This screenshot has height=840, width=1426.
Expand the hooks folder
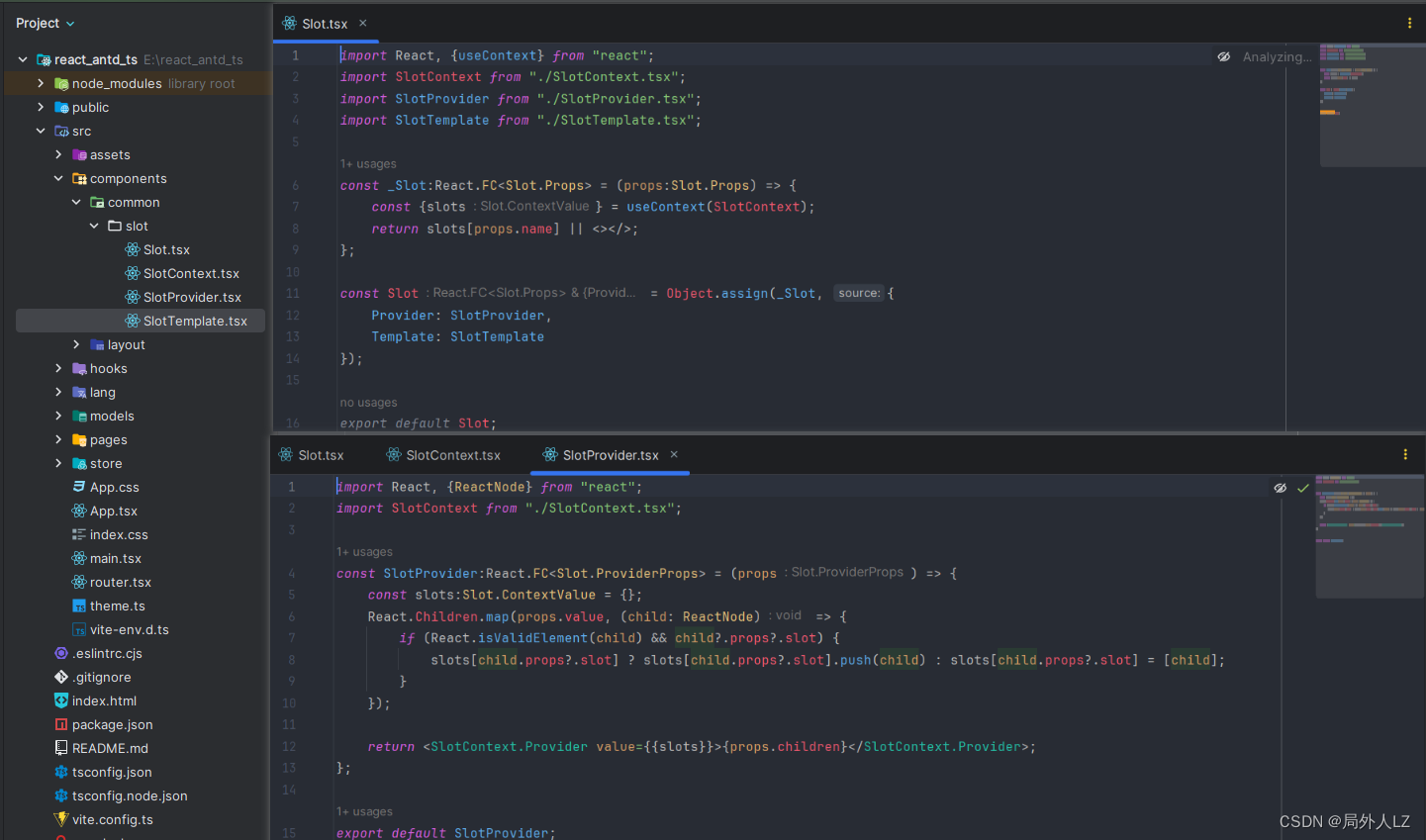(58, 368)
